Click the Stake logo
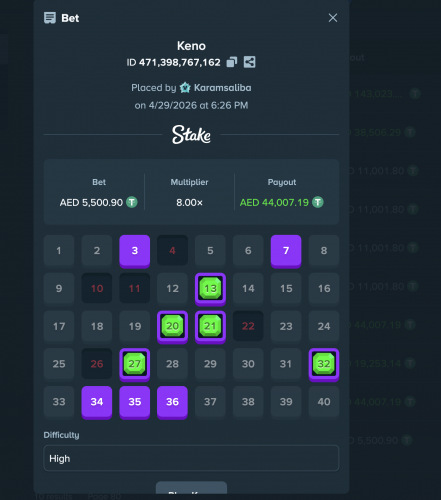Viewport: 441px width, 500px height. coord(191,135)
